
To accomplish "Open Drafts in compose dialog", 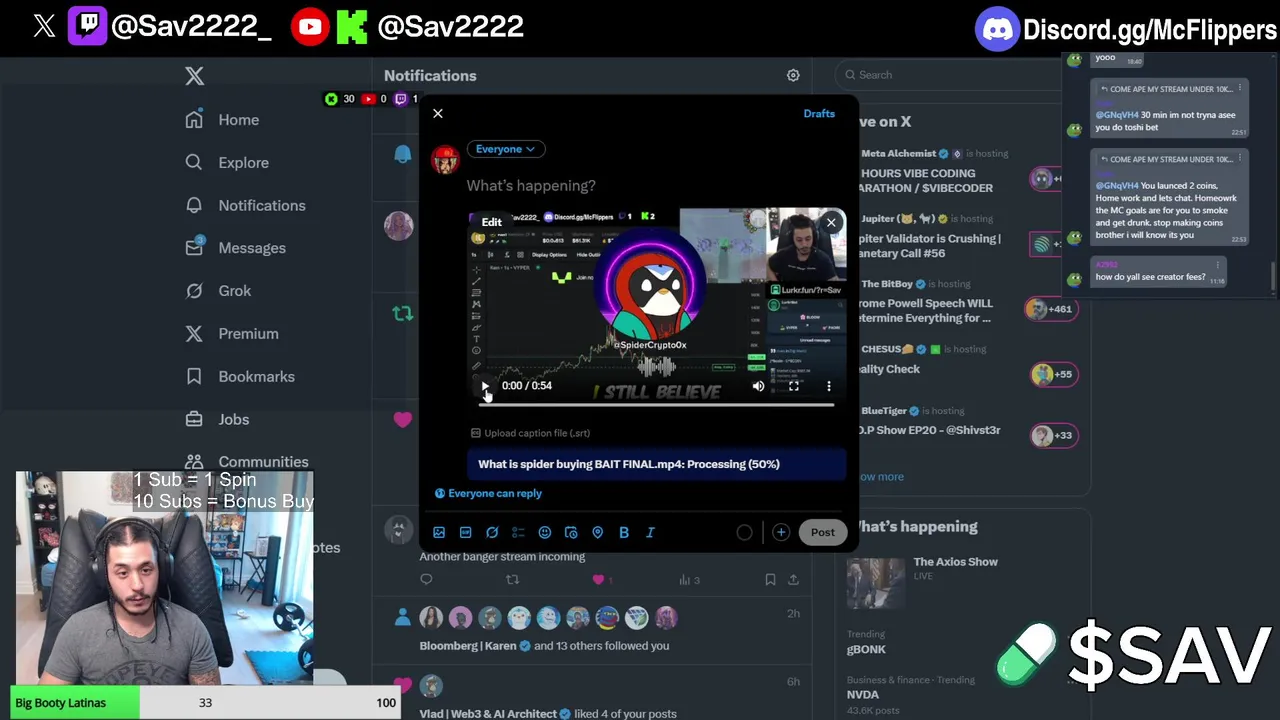I will [x=819, y=113].
